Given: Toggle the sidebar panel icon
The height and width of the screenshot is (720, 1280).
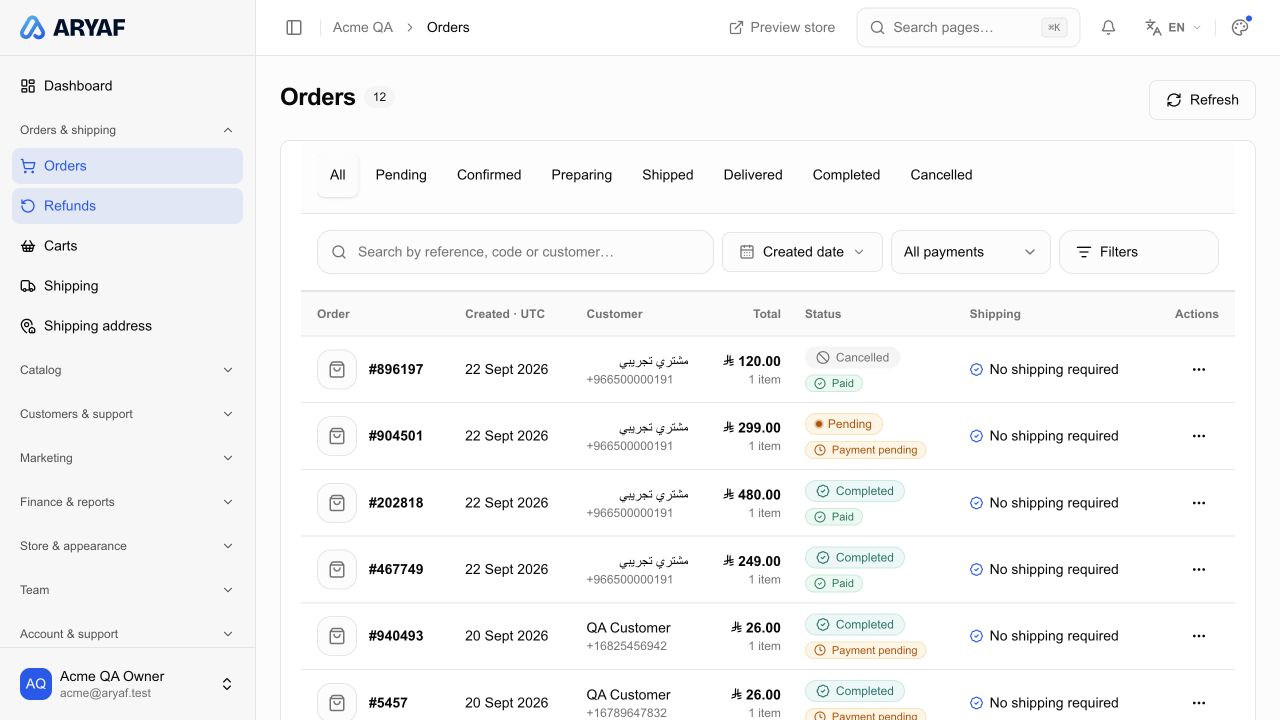Looking at the screenshot, I should [294, 28].
